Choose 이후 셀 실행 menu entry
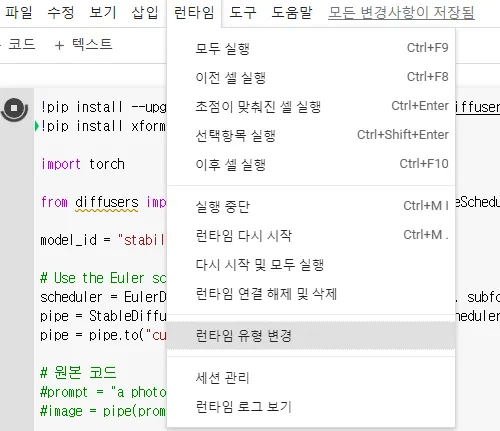Screen dimensions: 500x431 point(311,165)
